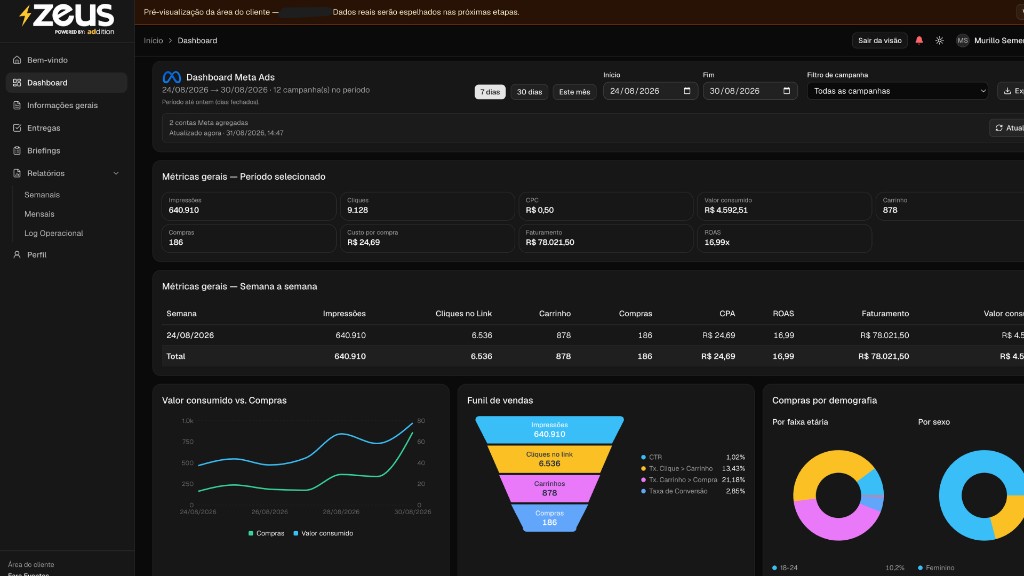The height and width of the screenshot is (576, 1024).
Task: Click the Compras 186 metric card
Action: click(249, 238)
